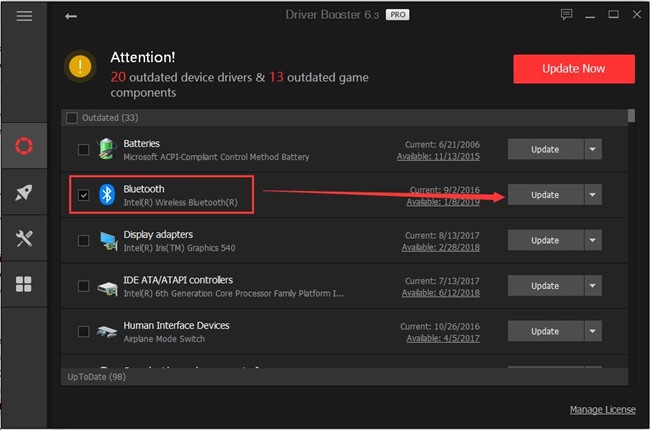This screenshot has height=430, width=650.
Task: Select the Scan lifebuoy sidebar icon
Action: (x=24, y=146)
